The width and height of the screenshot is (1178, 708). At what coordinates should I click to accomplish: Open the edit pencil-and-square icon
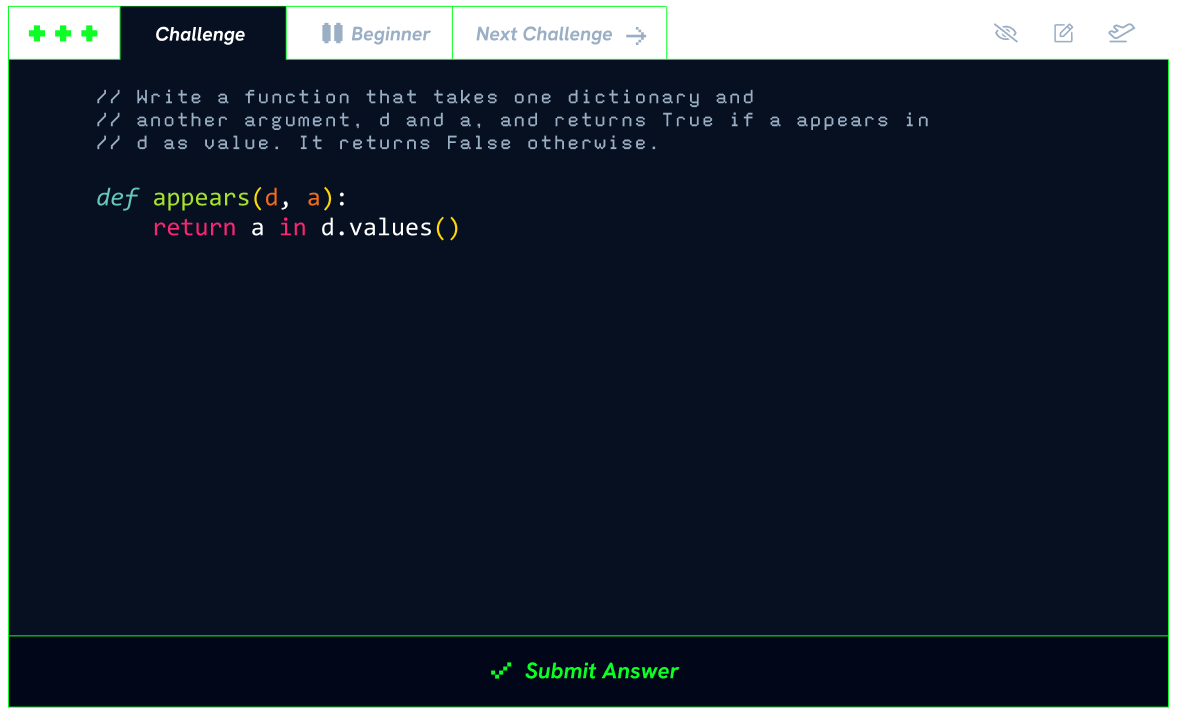click(1064, 34)
